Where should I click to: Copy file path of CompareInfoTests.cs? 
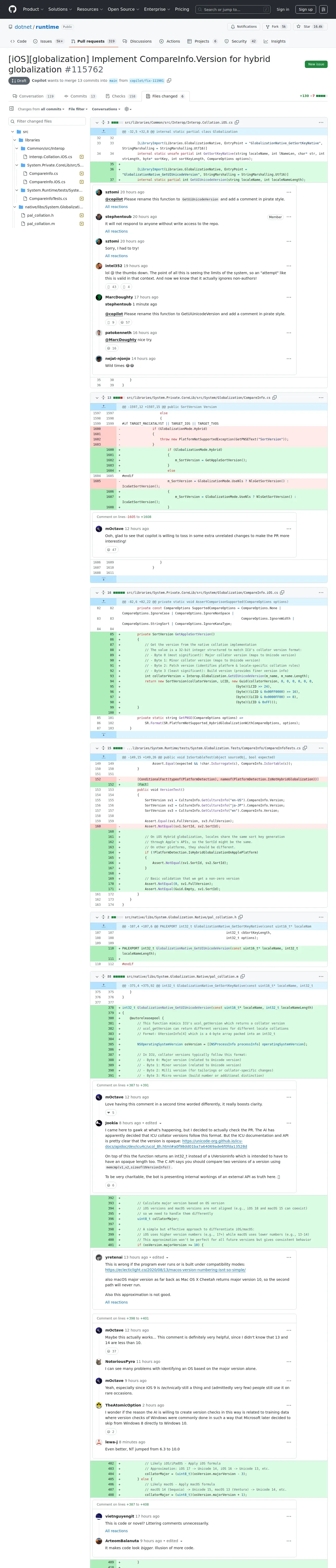coord(305,748)
